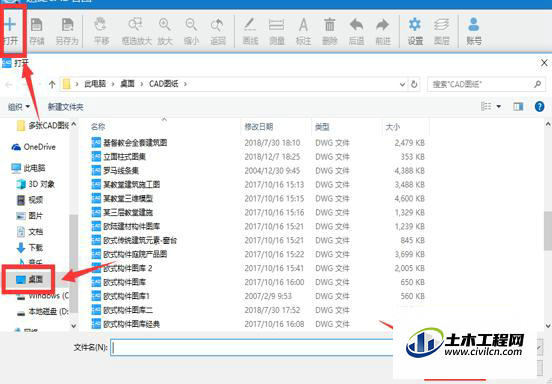Viewport: 552px width, 384px height.
Task: Close the 打开 dialog
Action: click(x=544, y=63)
